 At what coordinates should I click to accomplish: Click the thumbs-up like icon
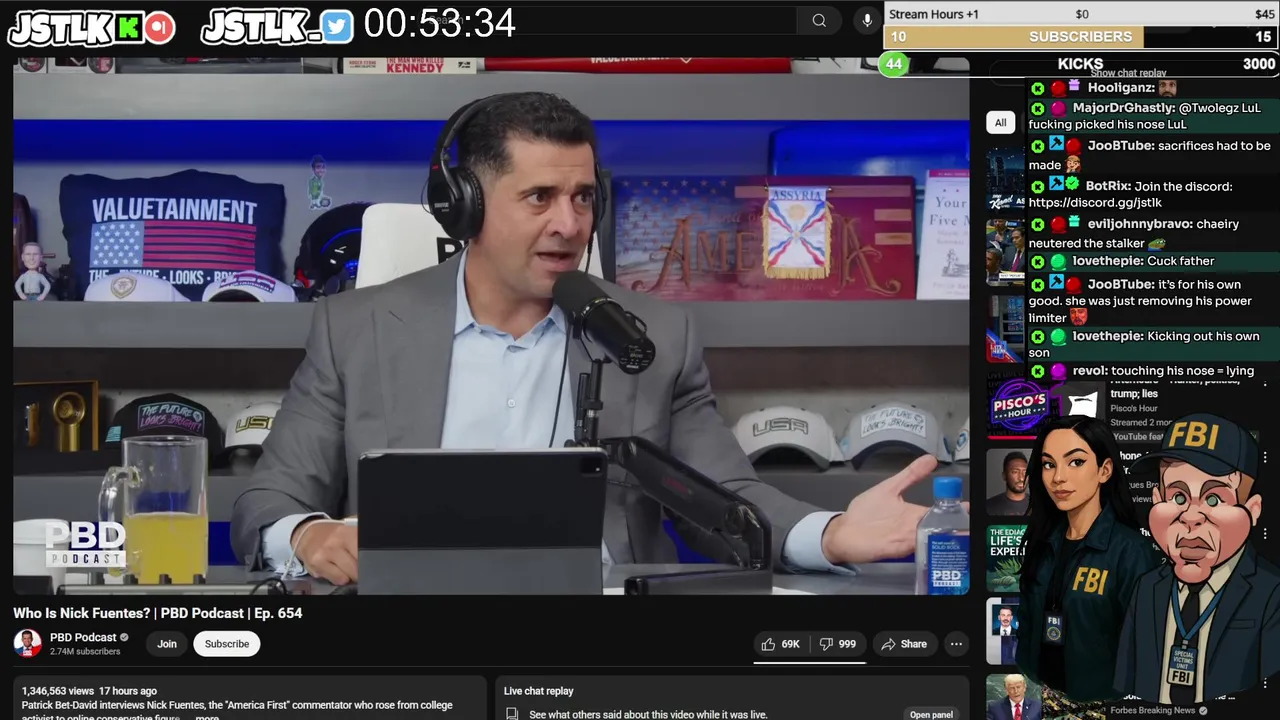[x=768, y=644]
